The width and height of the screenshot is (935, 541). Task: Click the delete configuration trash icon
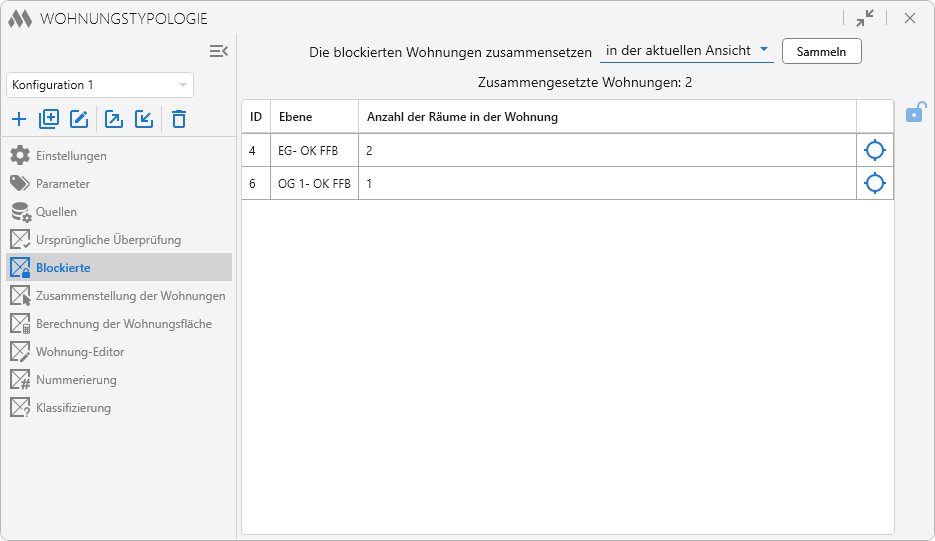[179, 120]
